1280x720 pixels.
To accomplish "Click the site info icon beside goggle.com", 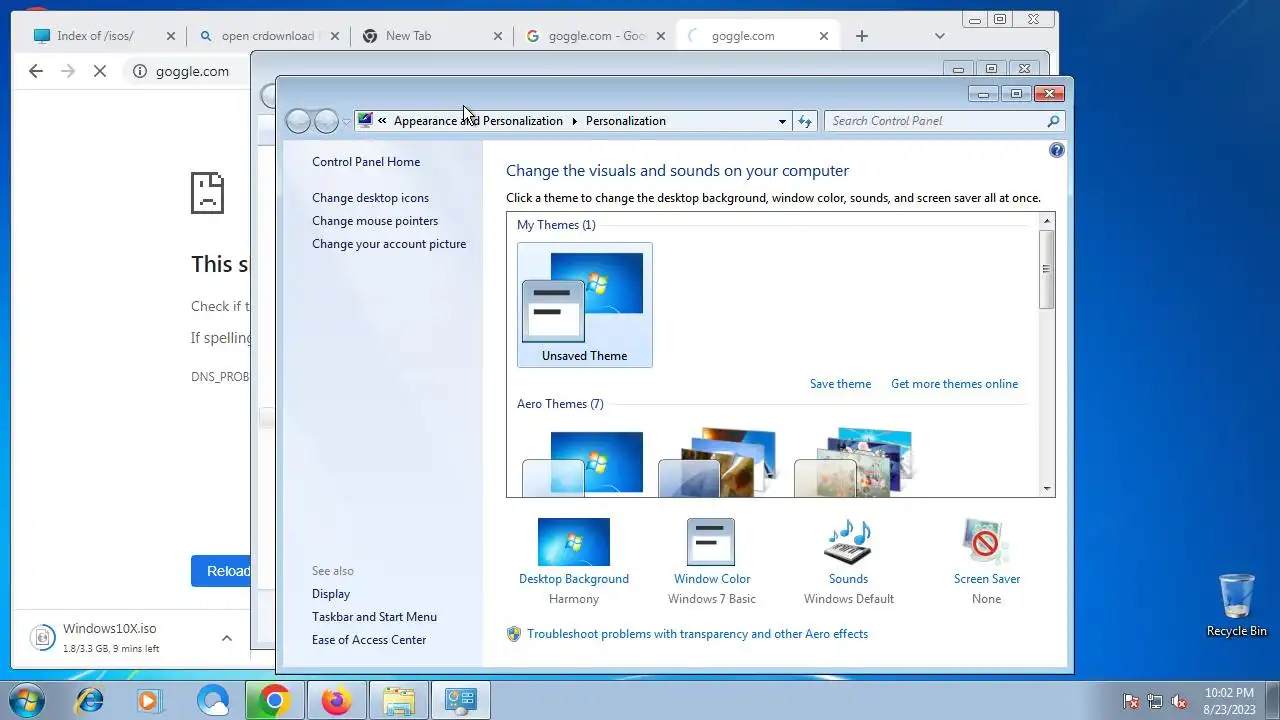I will 140,71.
